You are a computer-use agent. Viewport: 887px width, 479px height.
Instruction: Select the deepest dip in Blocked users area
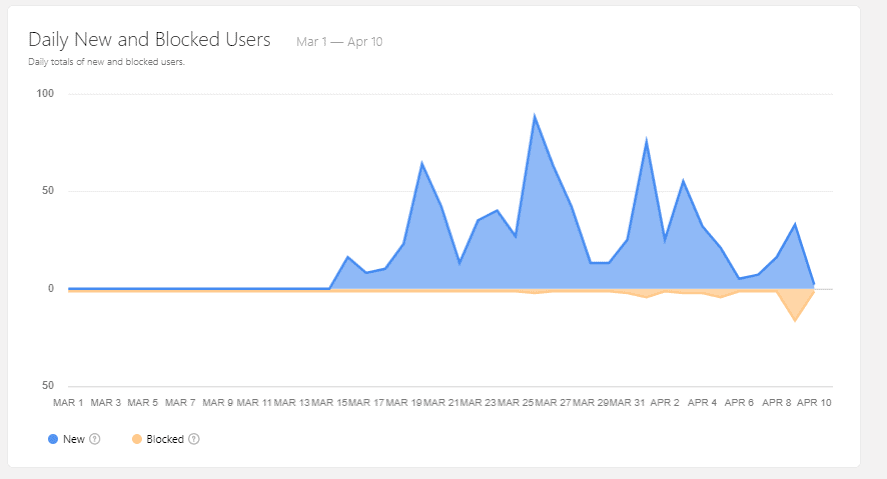coord(796,320)
